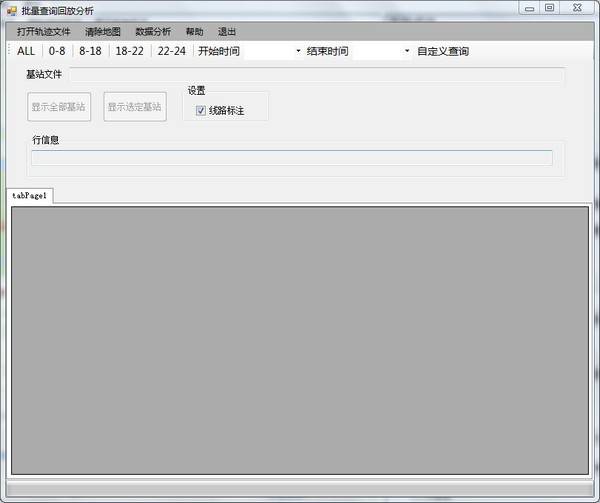The width and height of the screenshot is (600, 503).
Task: Select the 0-8 time range
Action: pos(57,51)
